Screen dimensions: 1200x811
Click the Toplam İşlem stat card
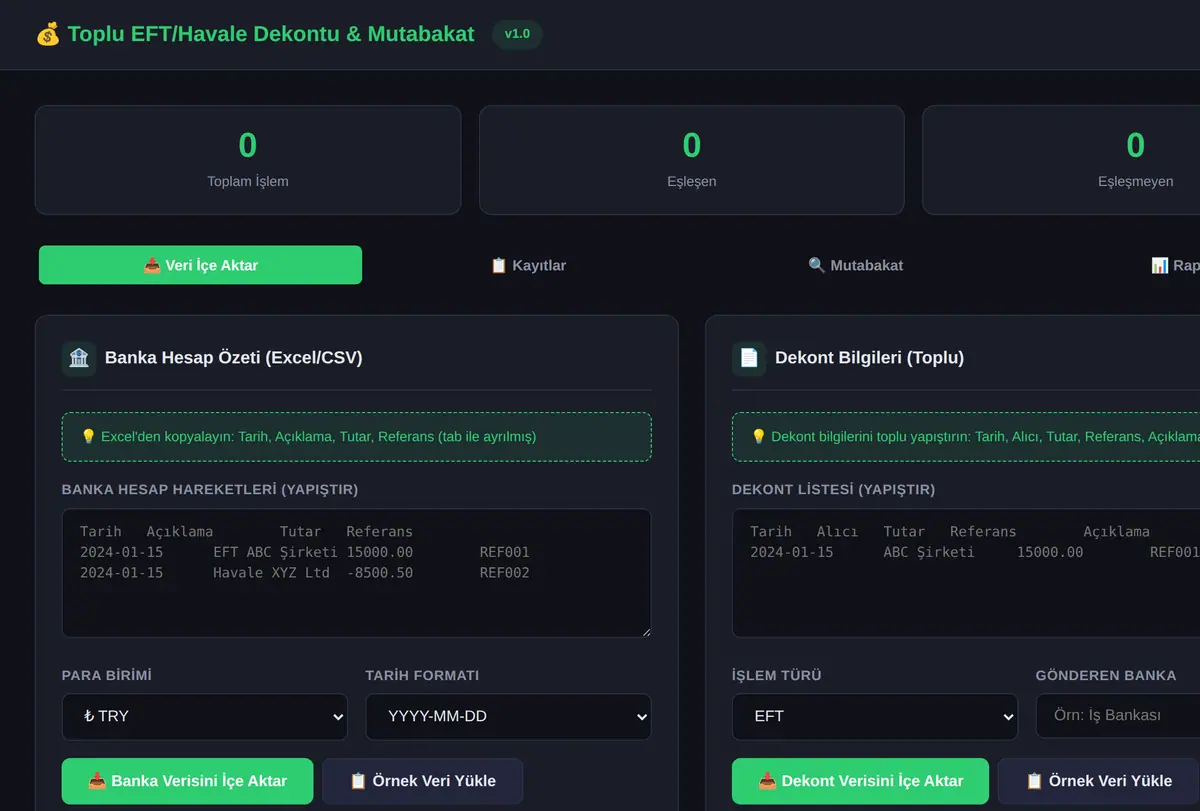[248, 160]
